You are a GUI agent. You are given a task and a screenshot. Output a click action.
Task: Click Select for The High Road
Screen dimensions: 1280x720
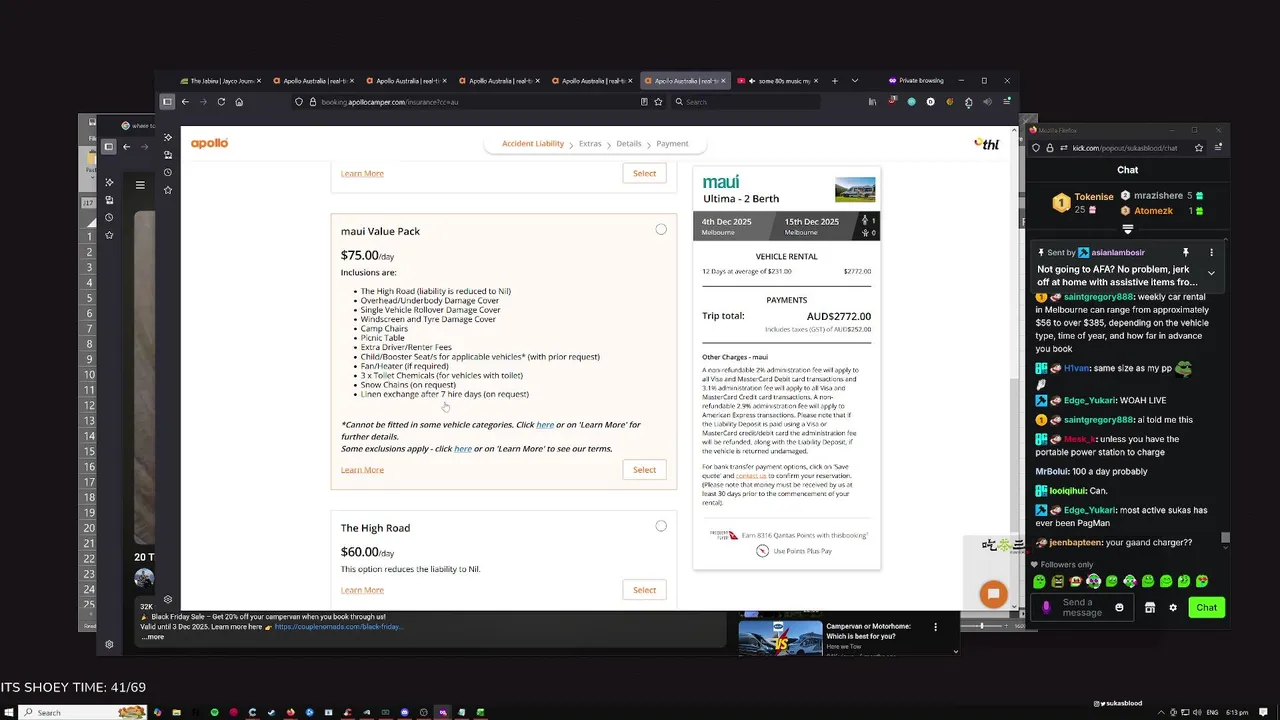pyautogui.click(x=644, y=590)
